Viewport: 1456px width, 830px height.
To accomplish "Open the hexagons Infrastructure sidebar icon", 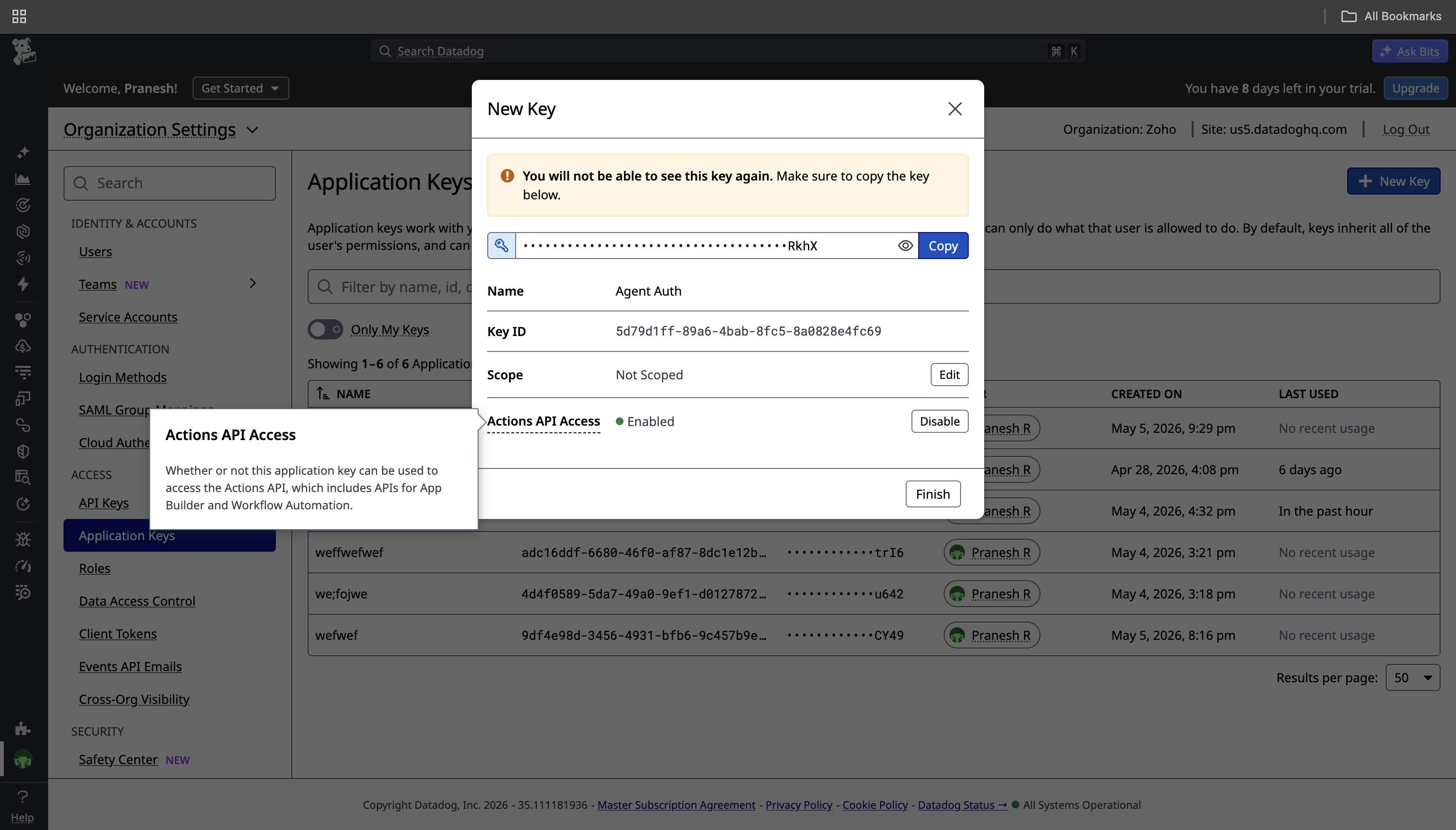I will [23, 320].
